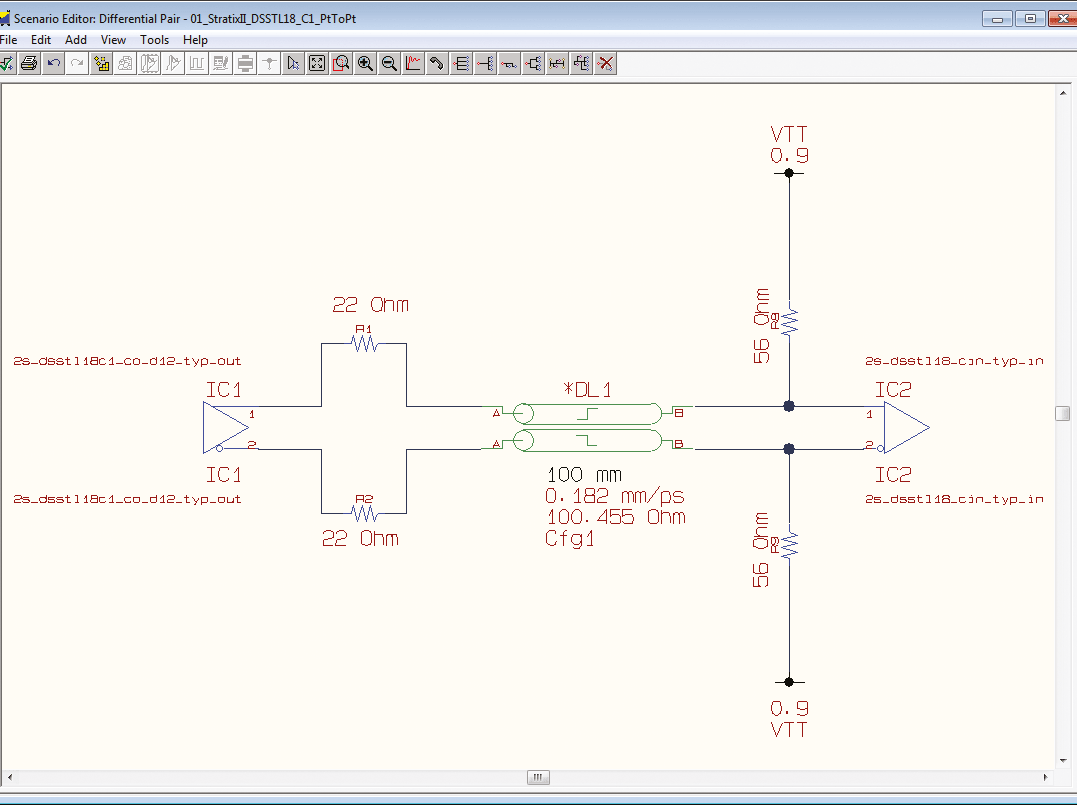Screen dimensions: 1077x805
Task: Maximize the Scenario Editor window
Action: pyautogui.click(x=1030, y=19)
